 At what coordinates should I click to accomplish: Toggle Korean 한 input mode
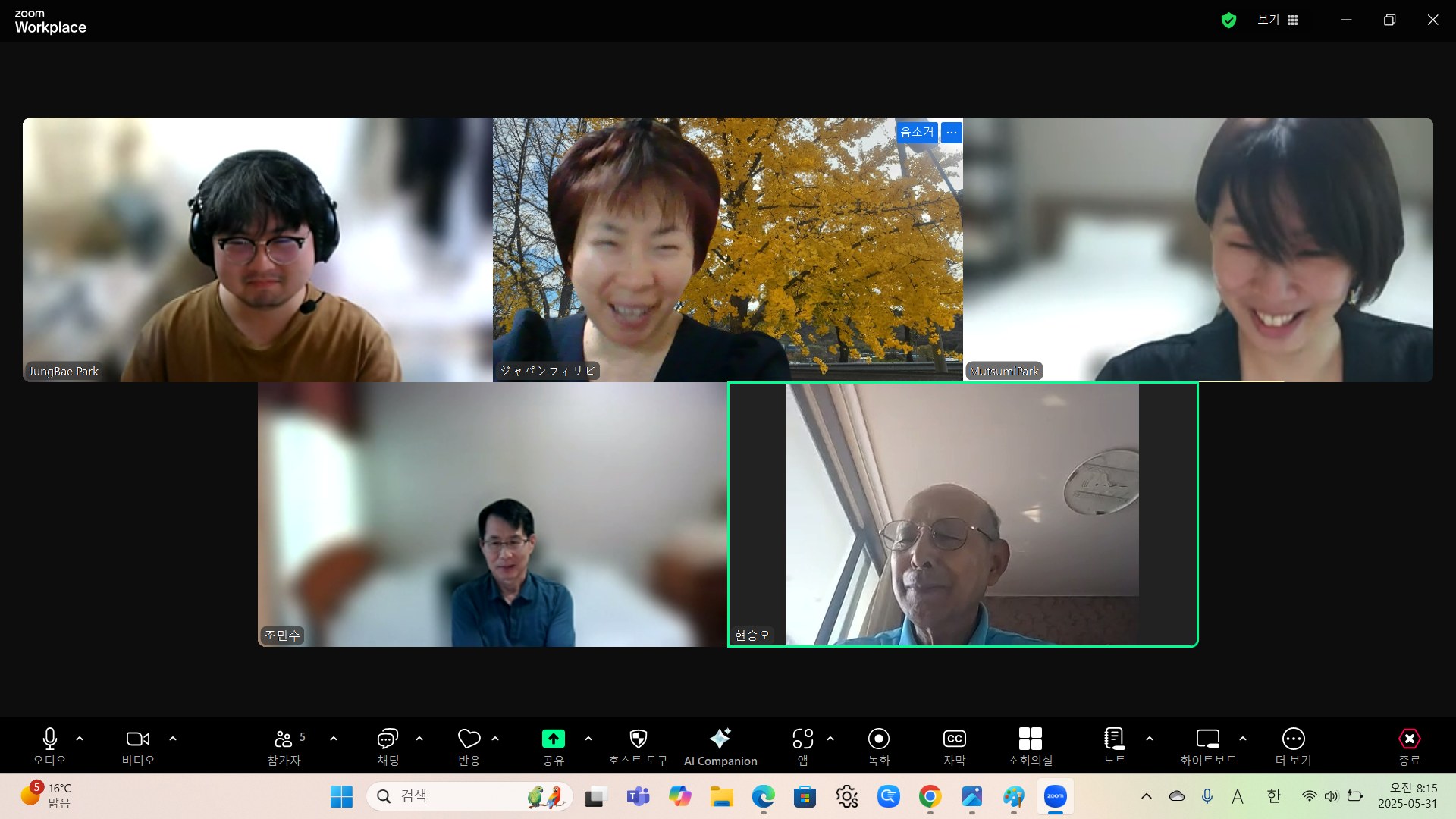pos(1273,796)
